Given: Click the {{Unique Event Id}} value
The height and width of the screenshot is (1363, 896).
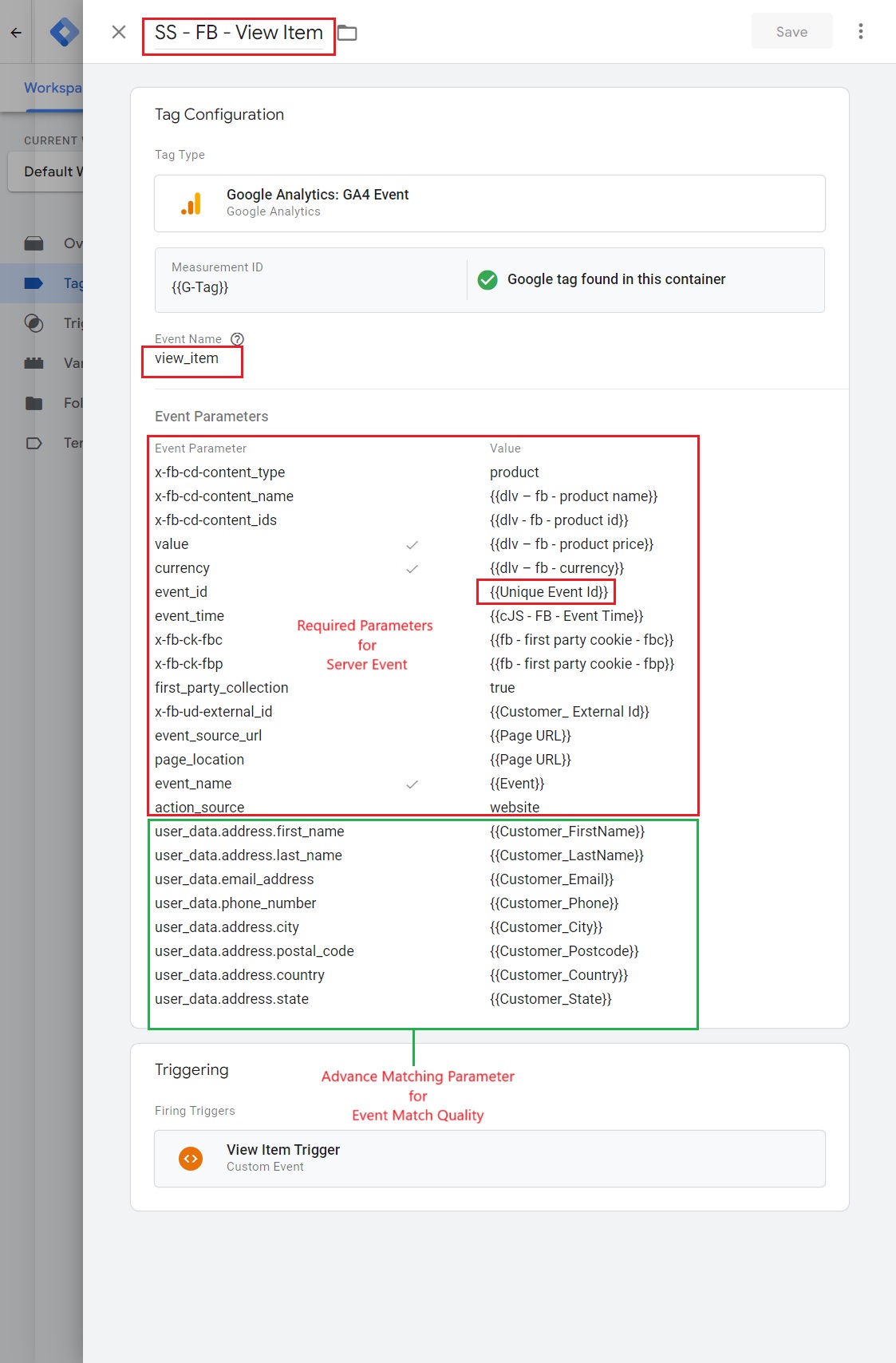Looking at the screenshot, I should 549,592.
